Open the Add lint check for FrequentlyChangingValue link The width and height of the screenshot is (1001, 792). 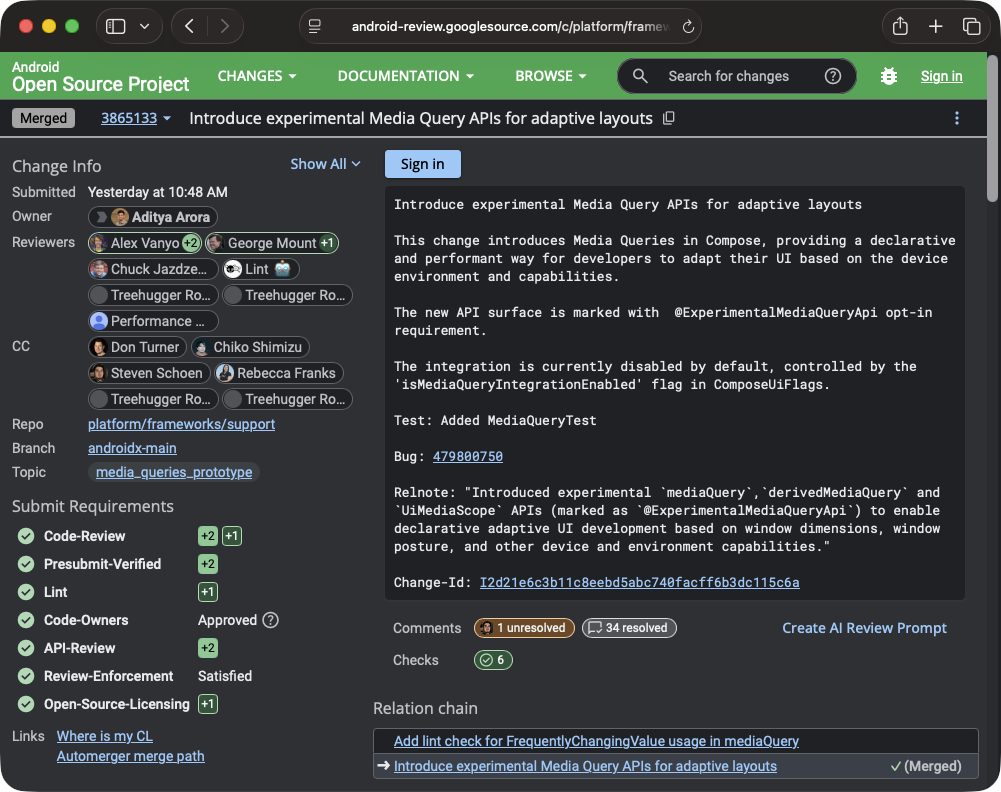pos(596,741)
